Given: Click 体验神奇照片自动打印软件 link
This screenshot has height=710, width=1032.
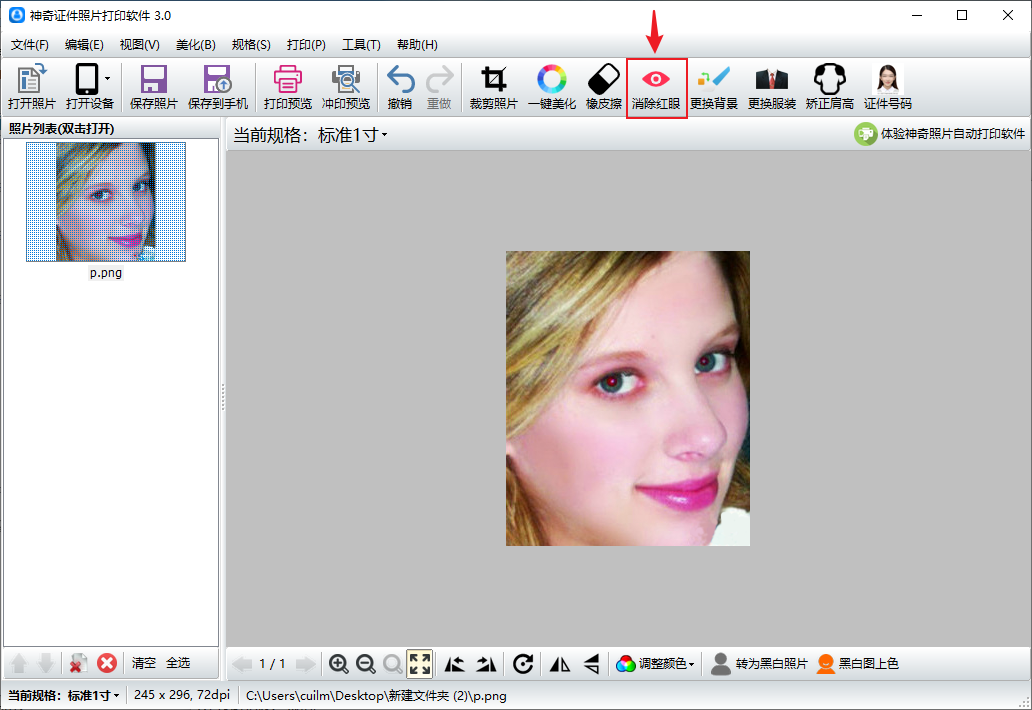Looking at the screenshot, I should click(x=940, y=134).
